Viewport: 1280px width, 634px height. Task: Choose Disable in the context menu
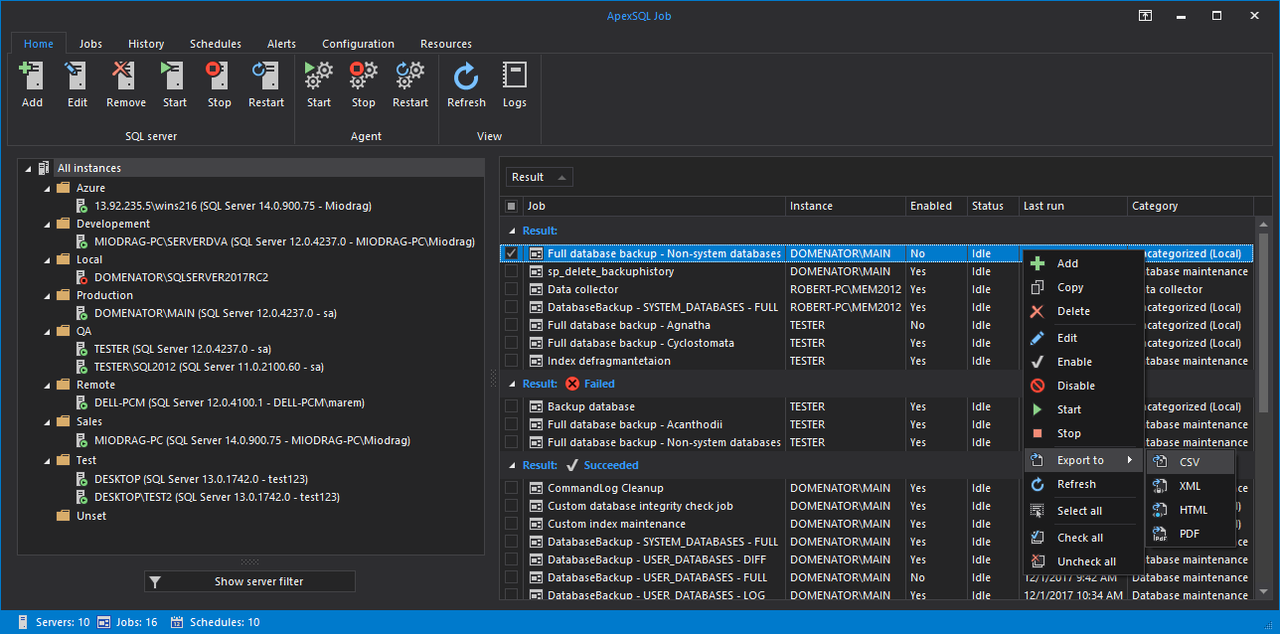pyautogui.click(x=1084, y=386)
